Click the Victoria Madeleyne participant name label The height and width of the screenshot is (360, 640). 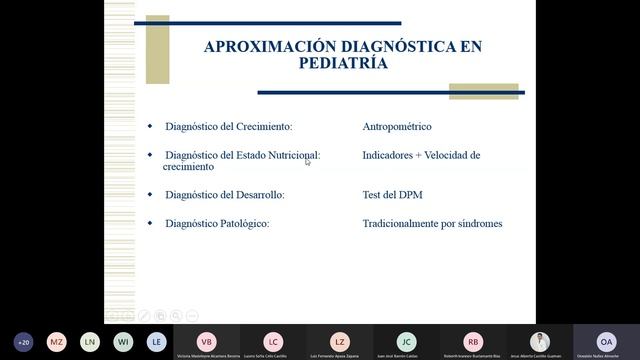209,356
